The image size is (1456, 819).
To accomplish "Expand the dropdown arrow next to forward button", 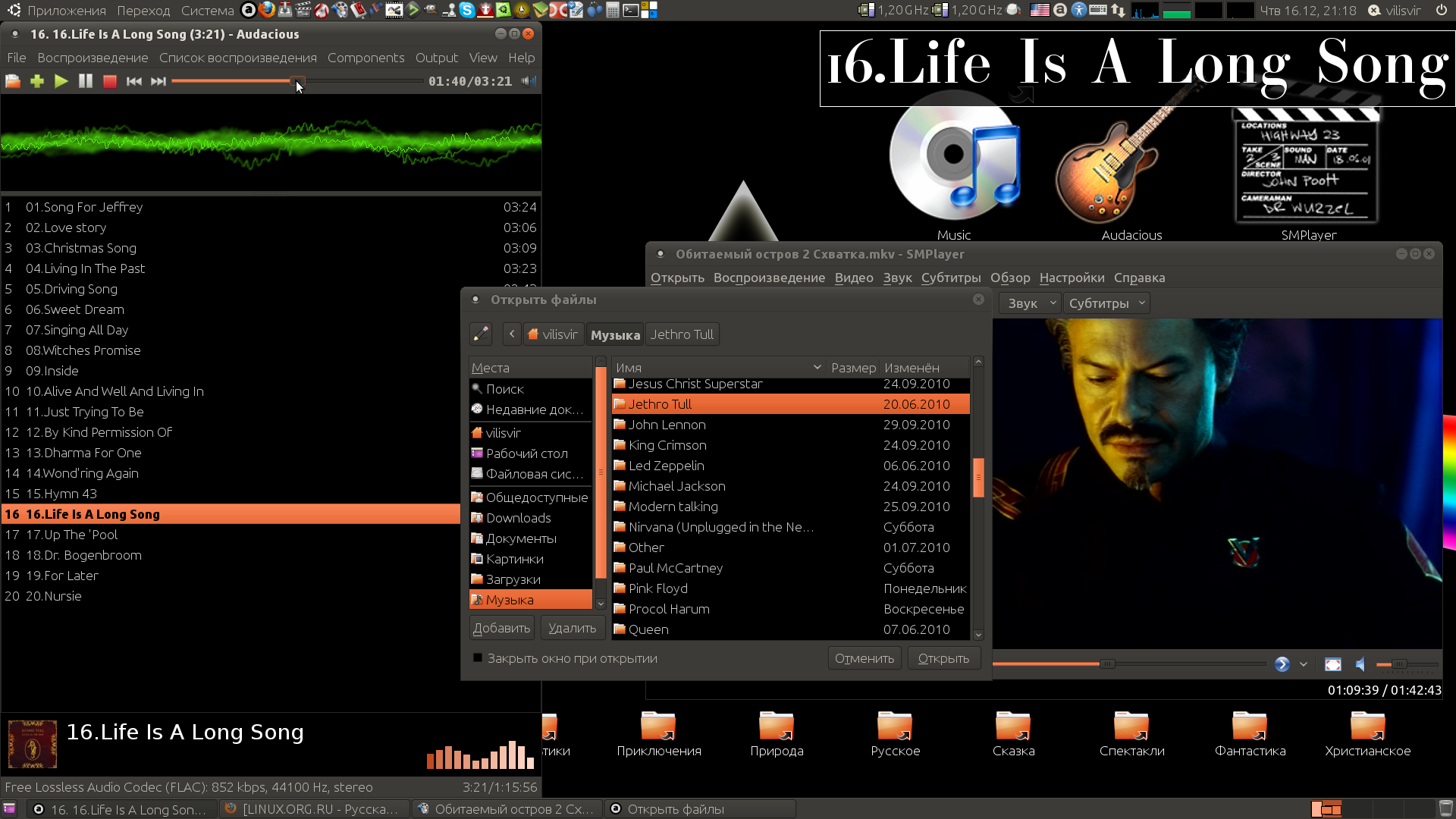I will click(1304, 664).
